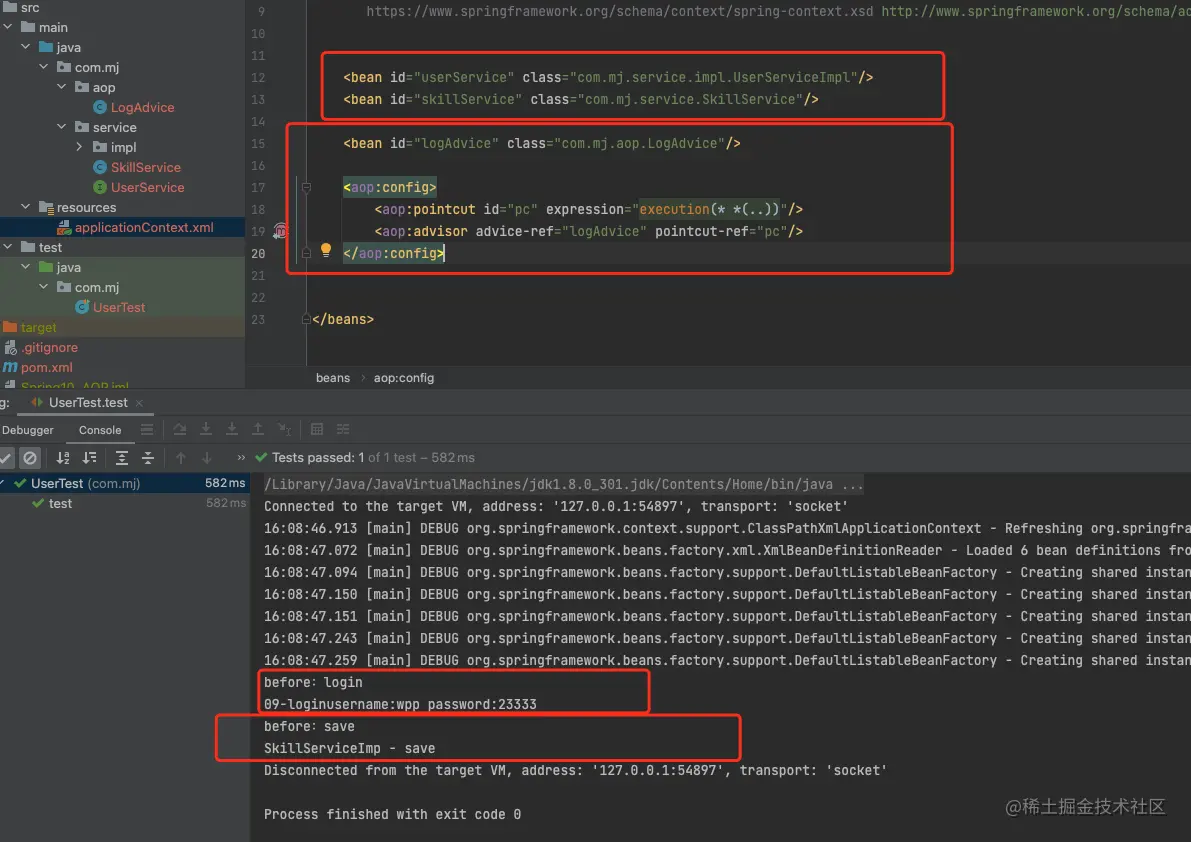Click the line number 15 in gutter
This screenshot has width=1191, height=842.
tap(258, 143)
